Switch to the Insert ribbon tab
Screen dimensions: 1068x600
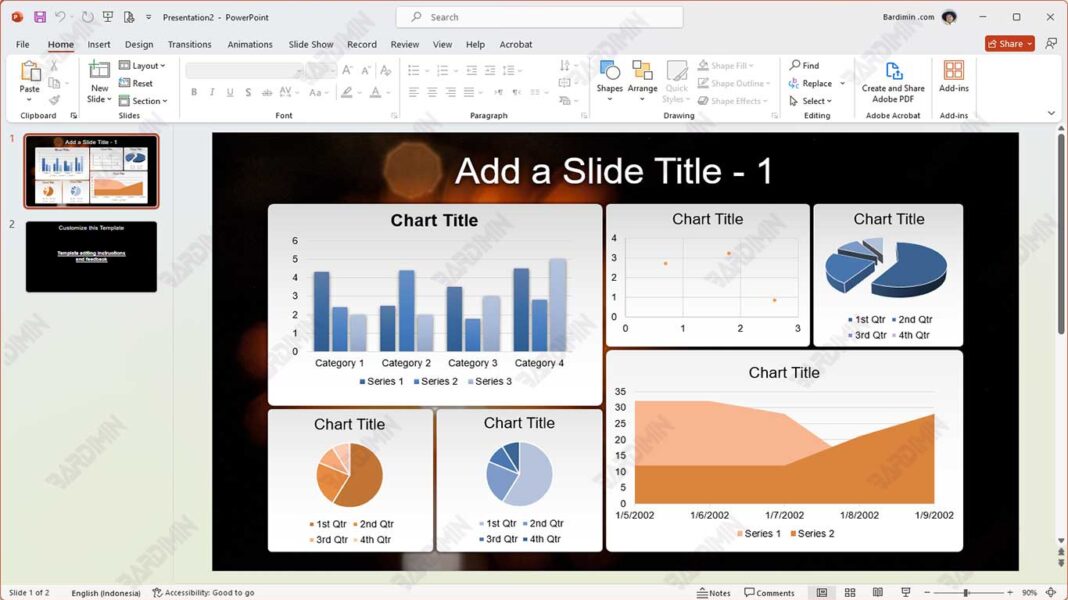point(98,44)
